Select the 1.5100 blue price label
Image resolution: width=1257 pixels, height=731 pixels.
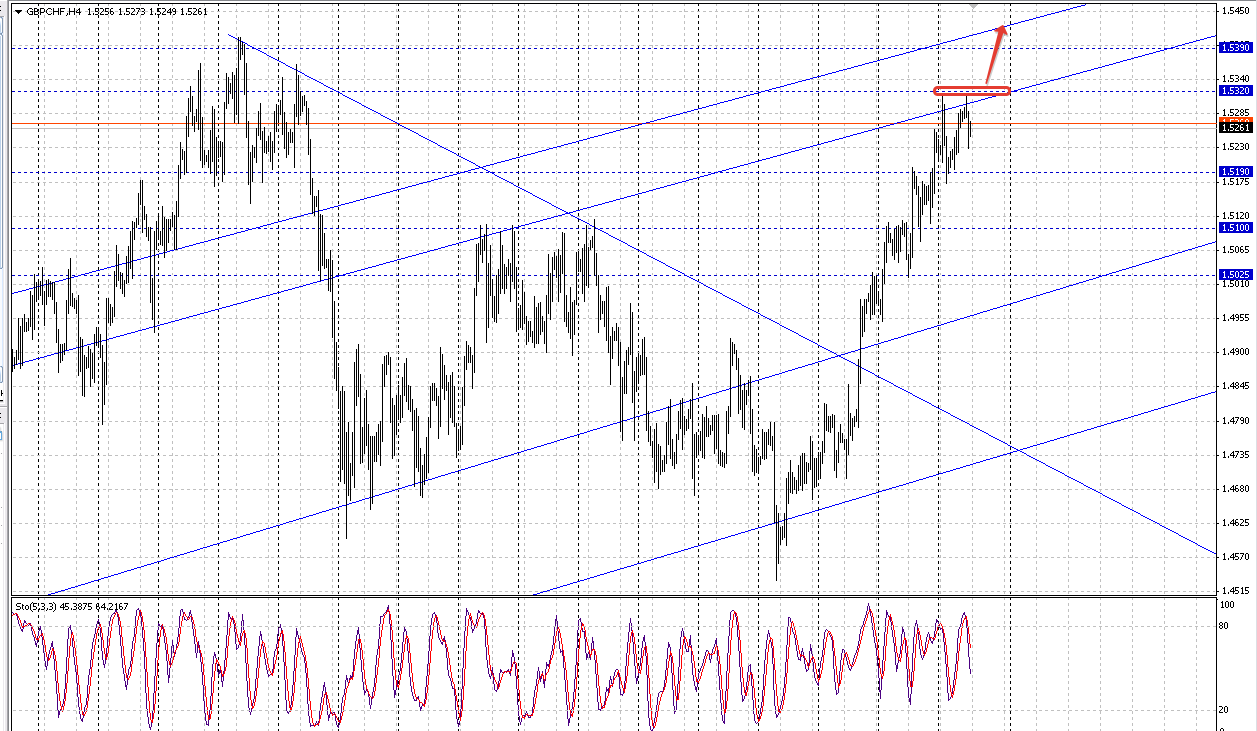pos(1236,228)
